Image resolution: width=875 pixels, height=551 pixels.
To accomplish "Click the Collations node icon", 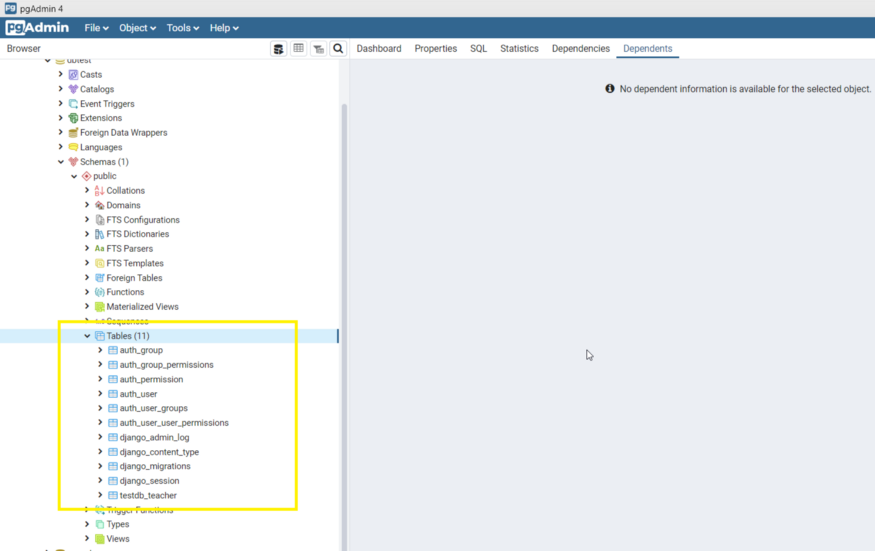I will pos(99,191).
